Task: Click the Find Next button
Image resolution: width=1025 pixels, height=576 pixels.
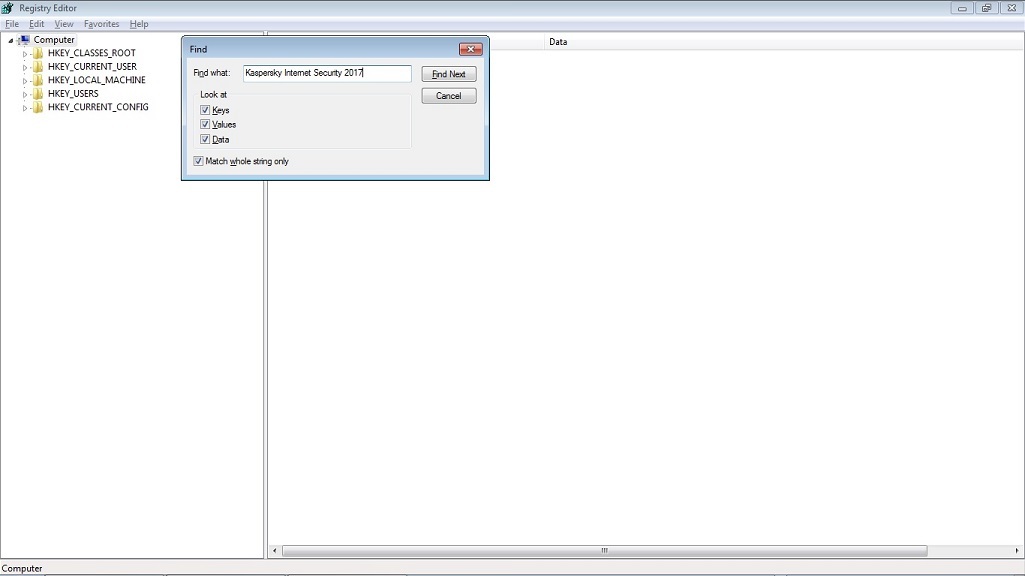Action: pyautogui.click(x=448, y=74)
